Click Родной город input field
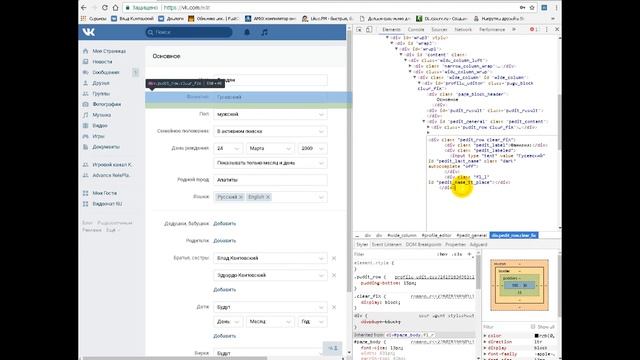640x360 pixels. coord(270,180)
